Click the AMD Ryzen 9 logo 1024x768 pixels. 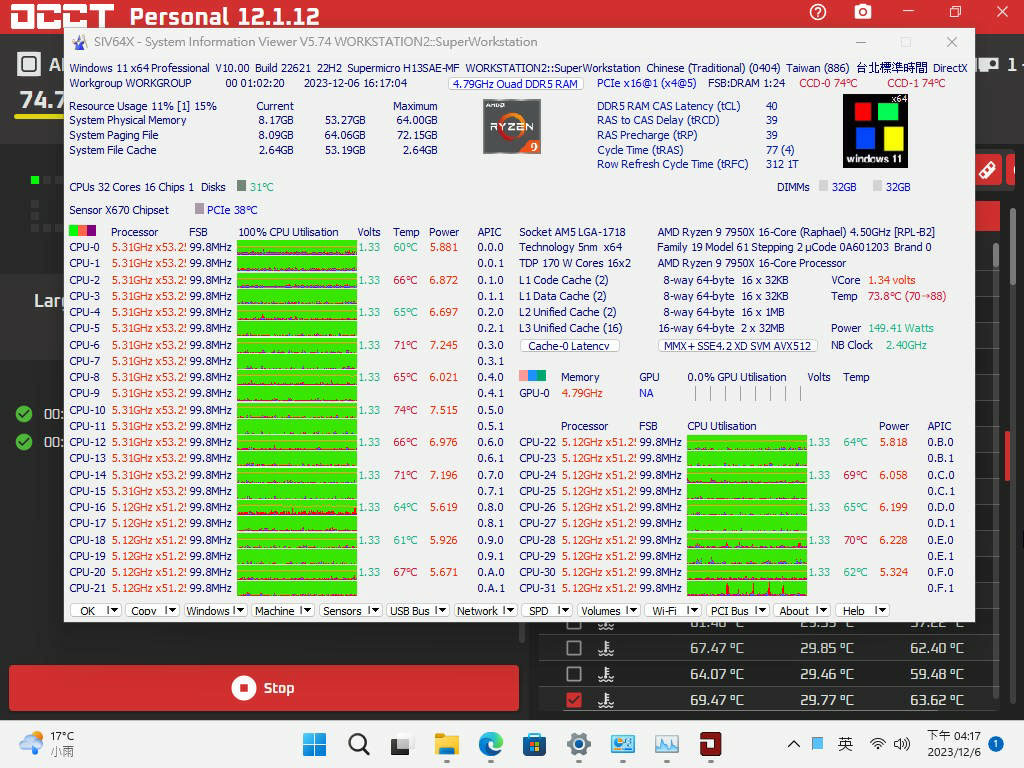click(x=512, y=127)
